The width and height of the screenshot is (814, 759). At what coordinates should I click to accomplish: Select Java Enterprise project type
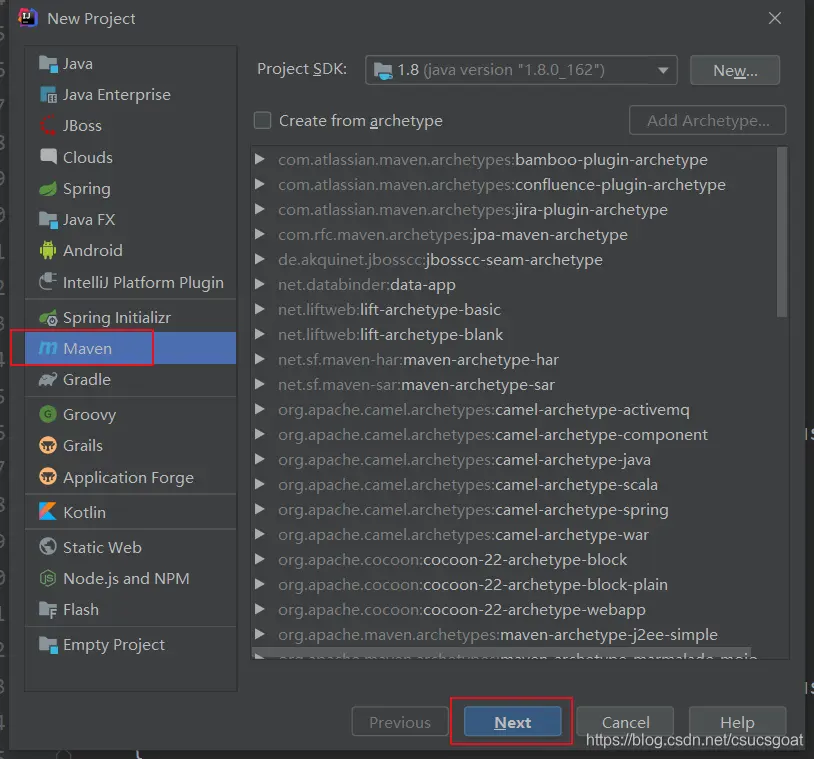click(116, 95)
